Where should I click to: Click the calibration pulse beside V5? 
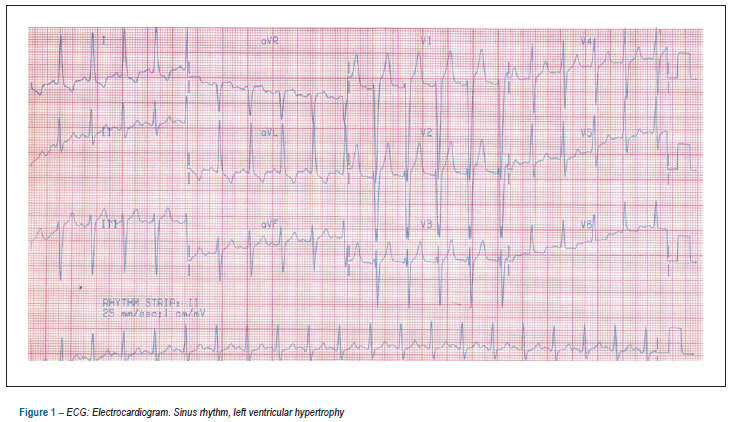pos(682,157)
